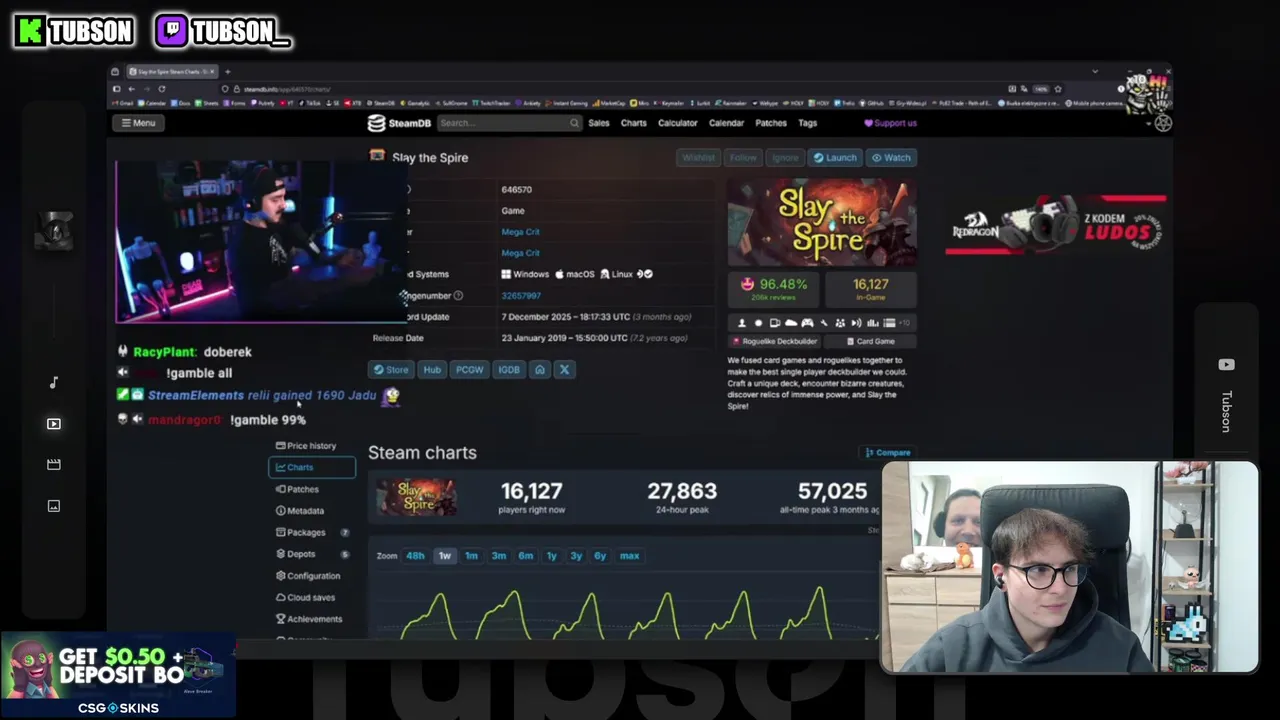Set chart zoom to max
This screenshot has width=1280, height=720.
point(629,556)
